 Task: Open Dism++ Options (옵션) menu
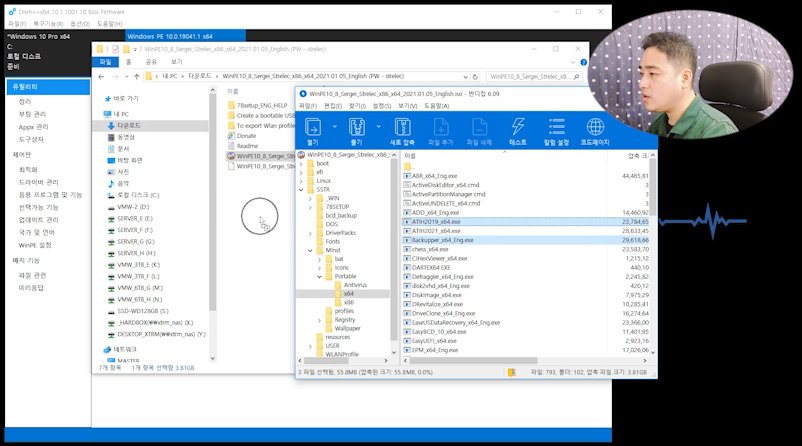coord(80,24)
